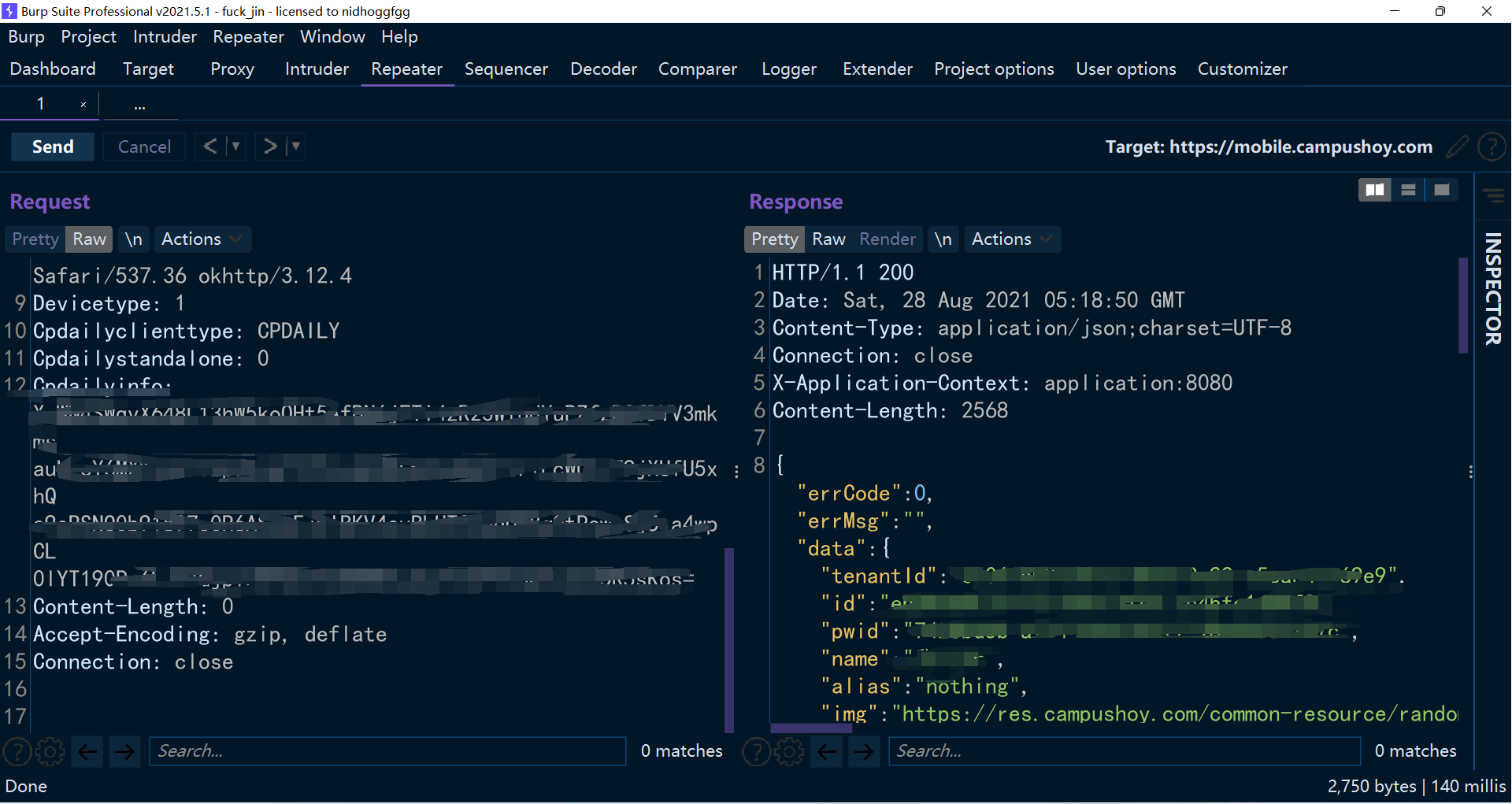
Task: Toggle \n non-printable characters in request
Action: 134,239
